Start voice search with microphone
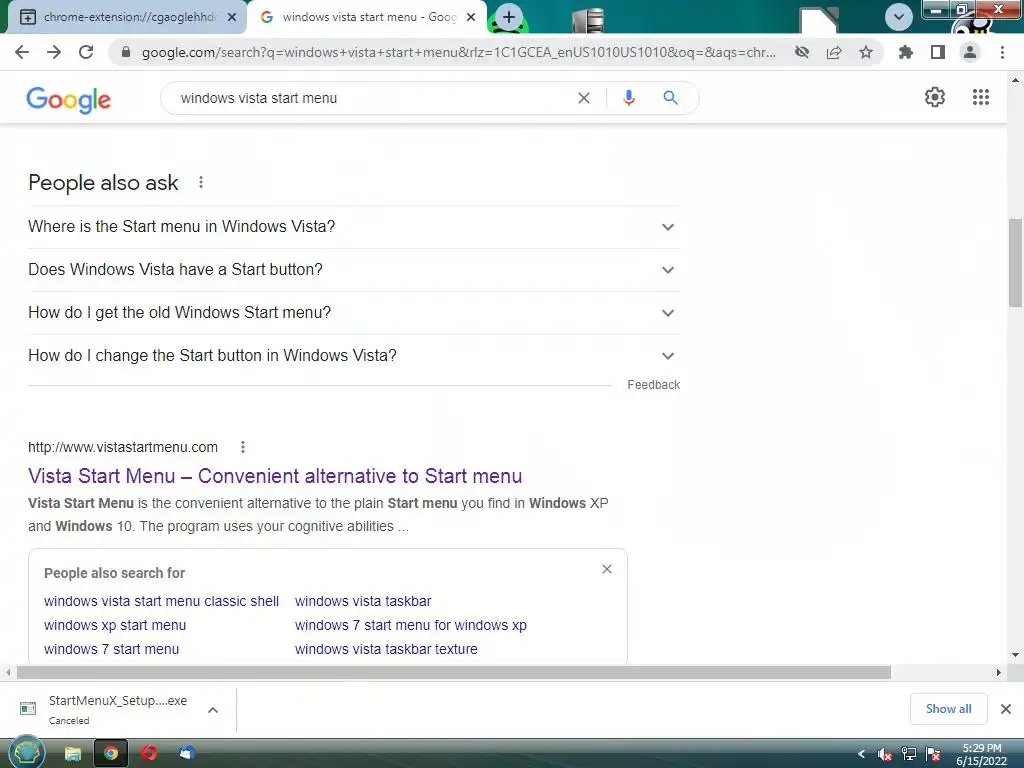The image size is (1024, 768). (629, 98)
